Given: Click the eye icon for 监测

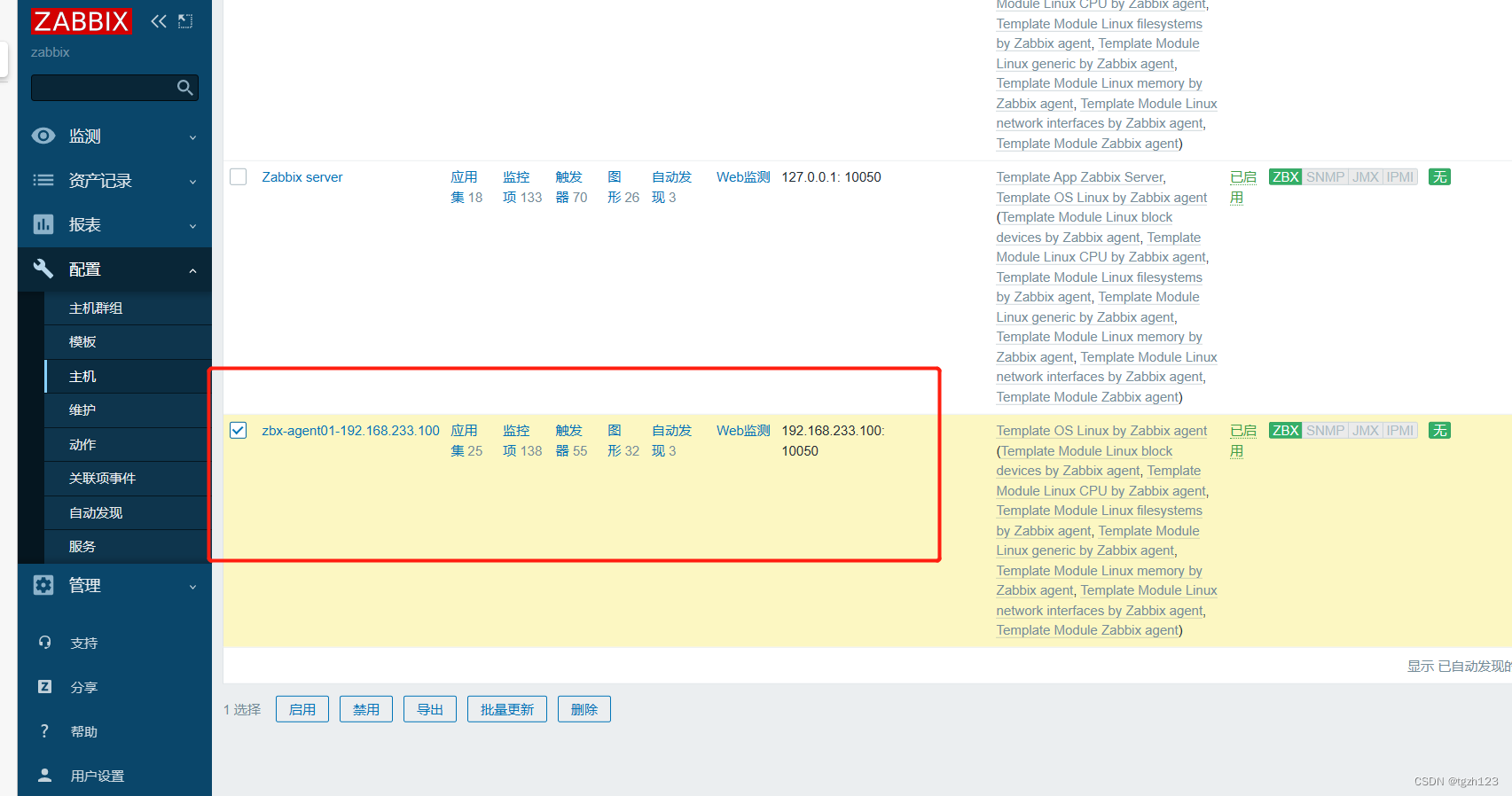Looking at the screenshot, I should 43,136.
